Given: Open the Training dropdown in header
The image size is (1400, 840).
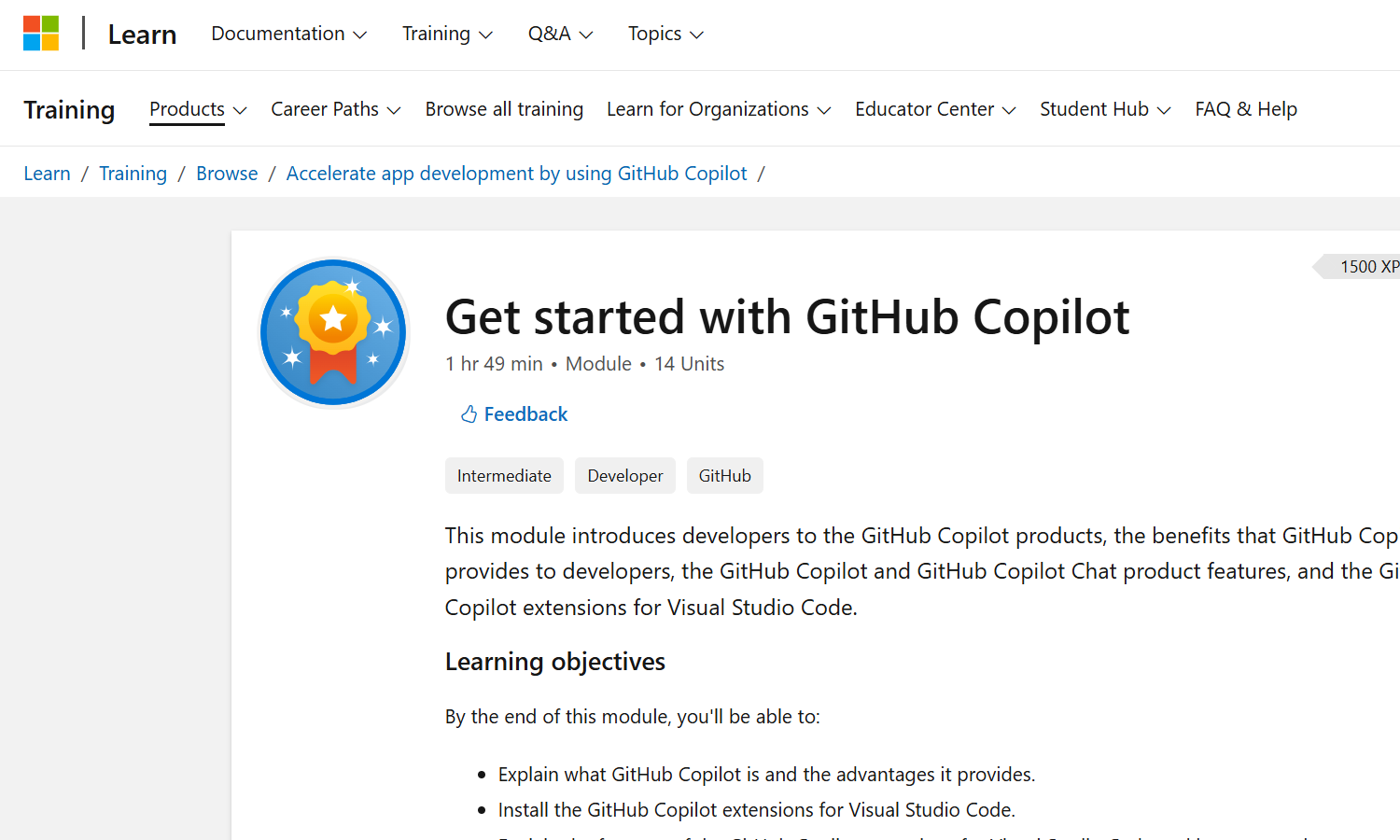Looking at the screenshot, I should pos(447,35).
